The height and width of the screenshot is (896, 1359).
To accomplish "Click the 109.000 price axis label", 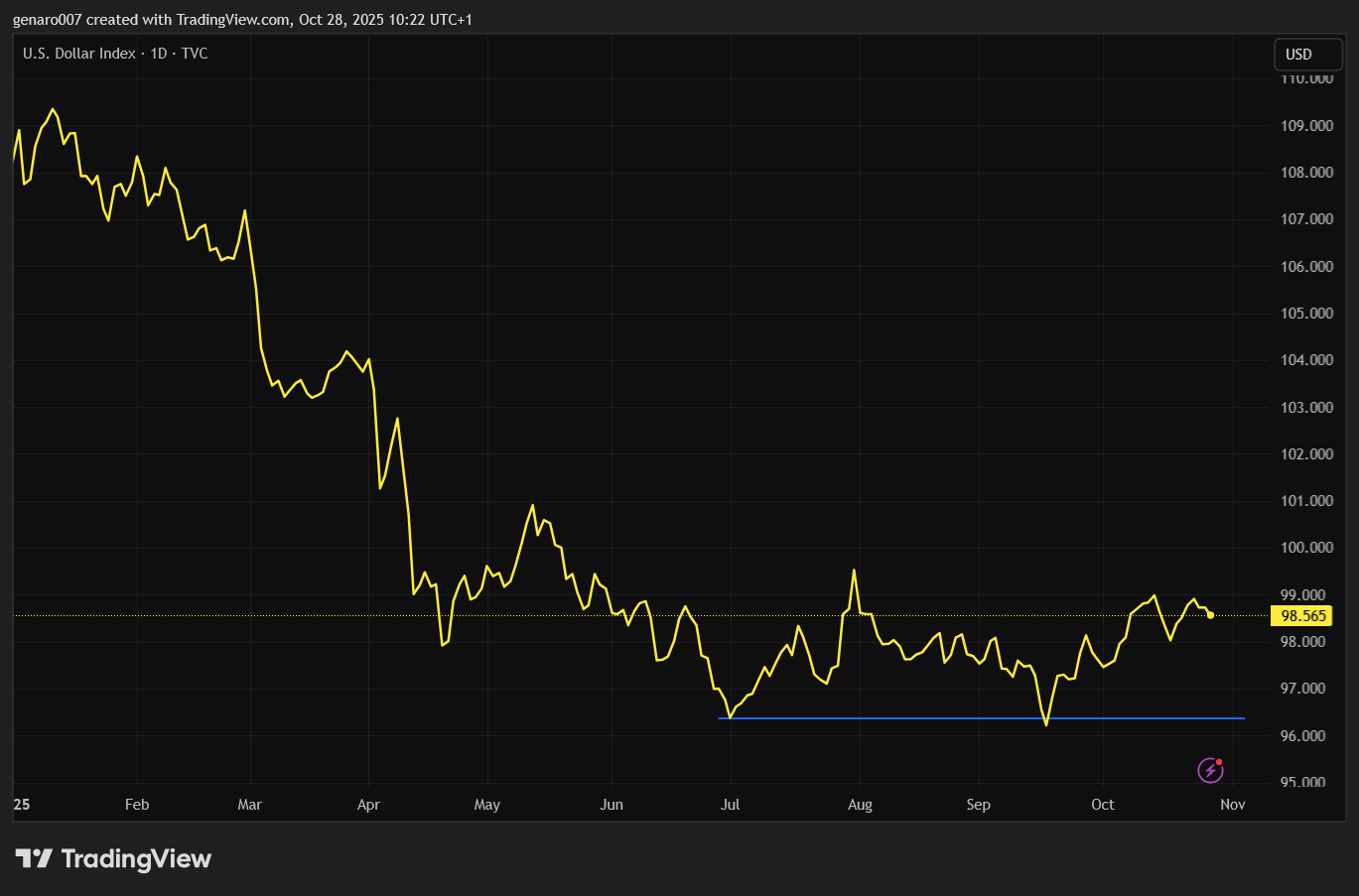I will 1306,126.
